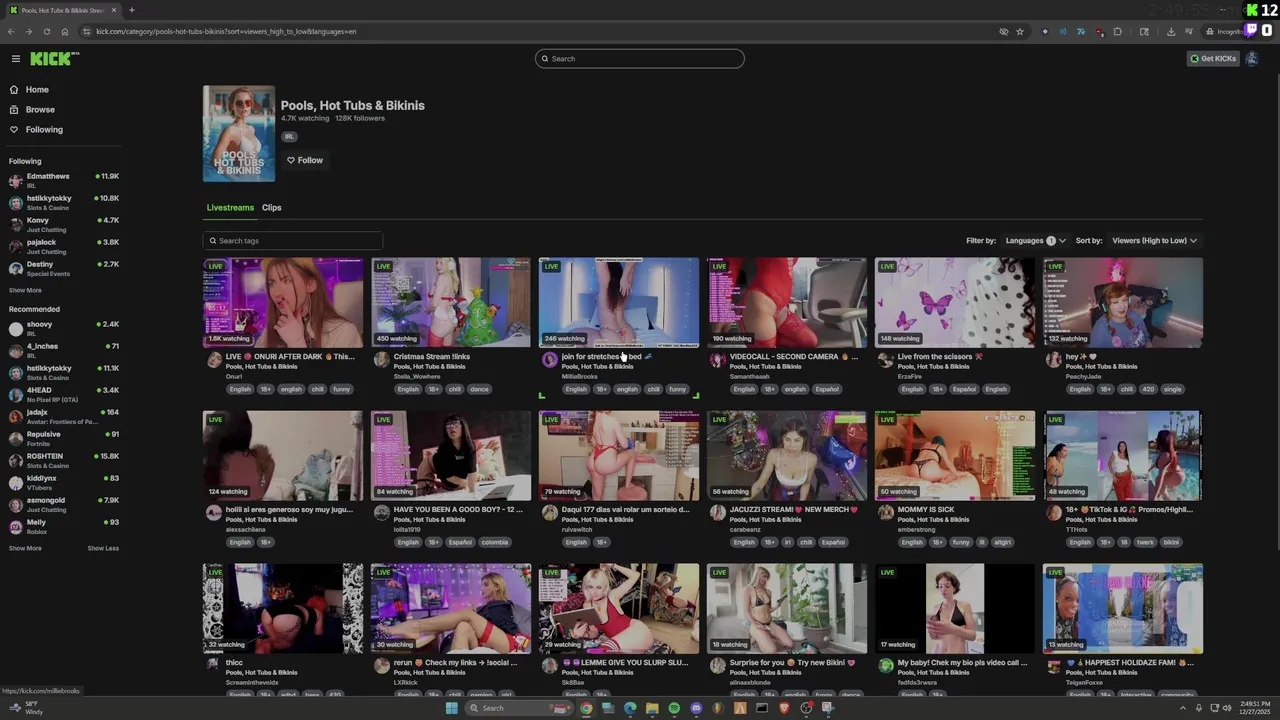Viewport: 1280px width, 720px height.
Task: Open the Brave browser taskbar icon
Action: (x=784, y=708)
